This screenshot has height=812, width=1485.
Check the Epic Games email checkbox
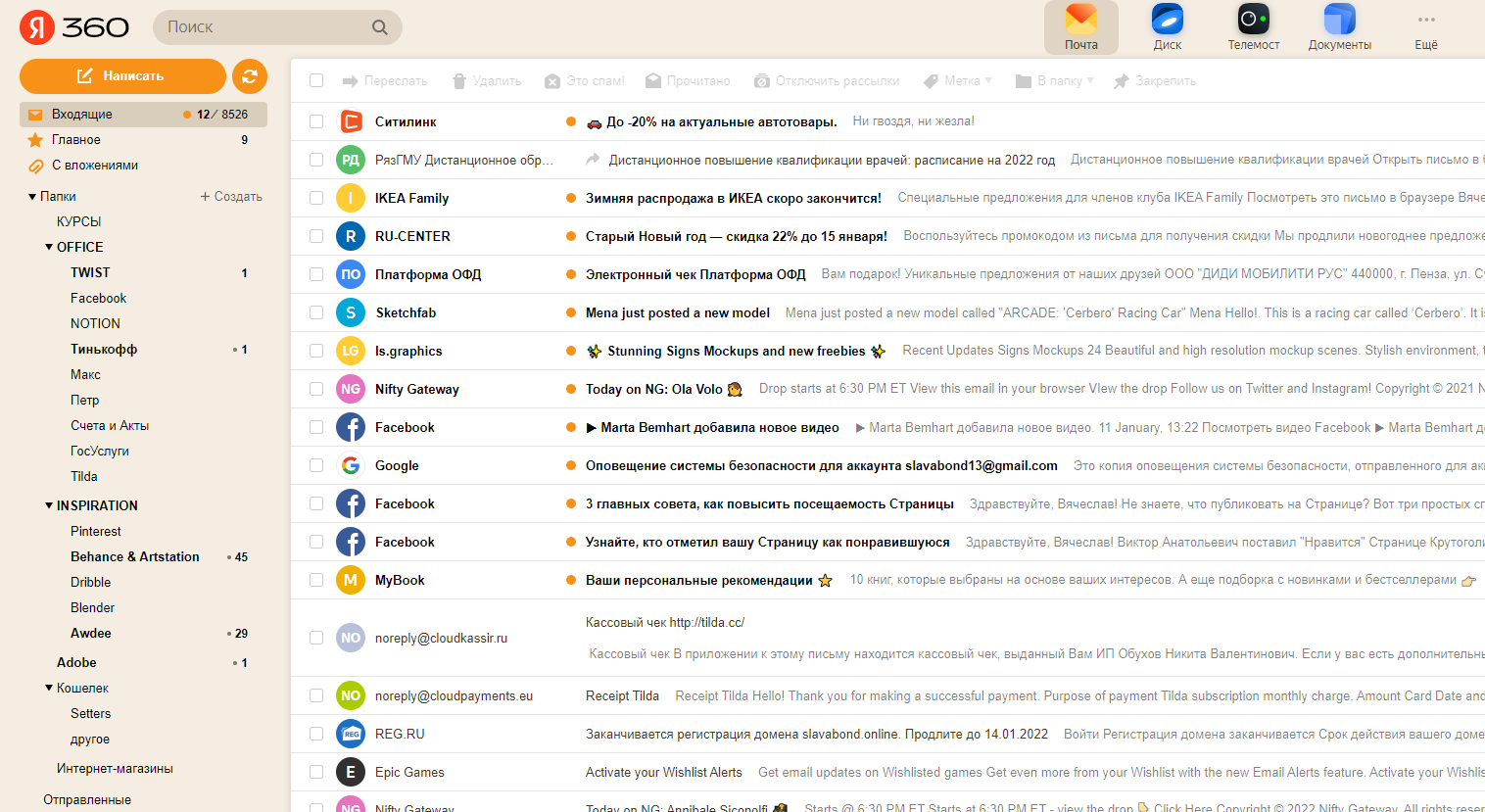tap(316, 772)
